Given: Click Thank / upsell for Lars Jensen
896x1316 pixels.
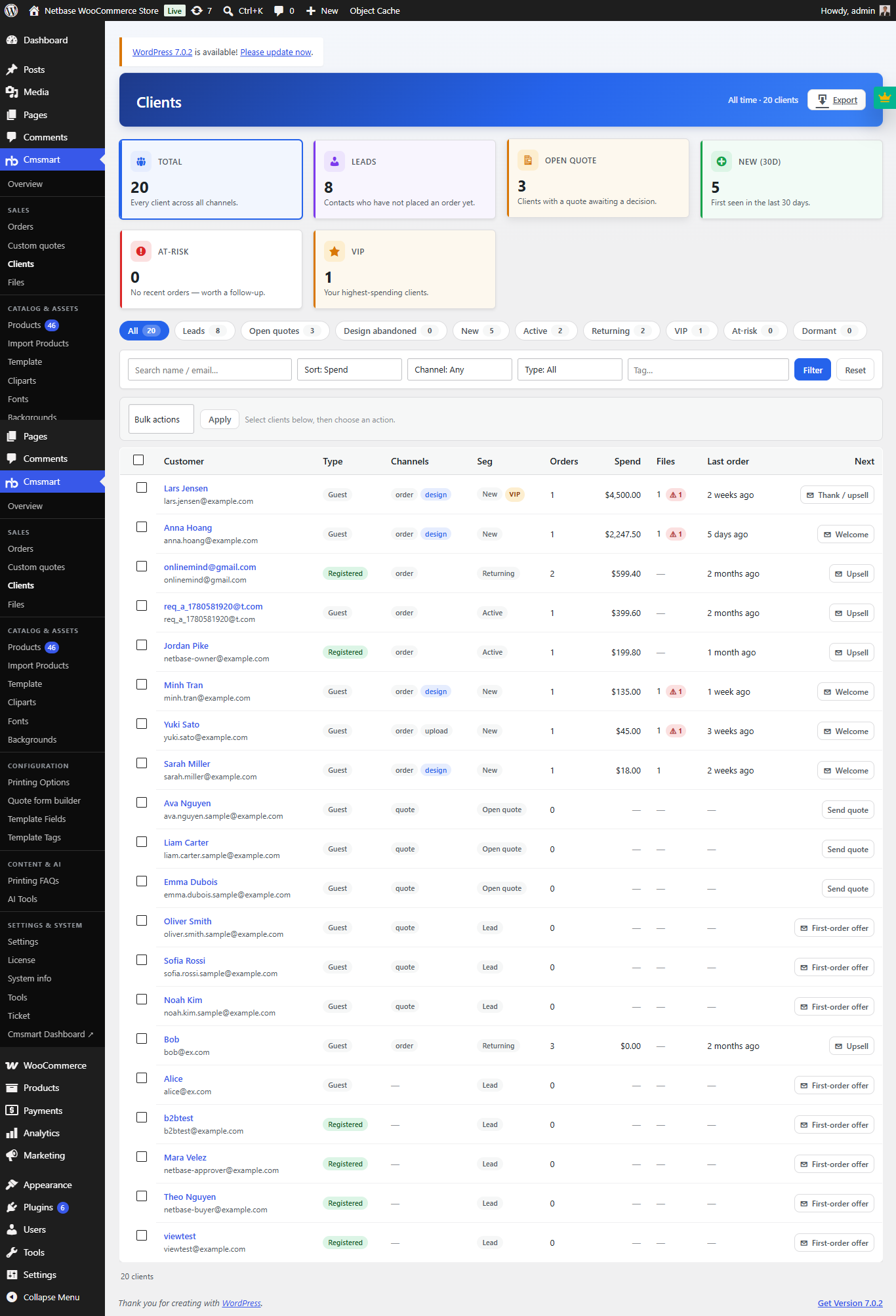Looking at the screenshot, I should pos(837,495).
